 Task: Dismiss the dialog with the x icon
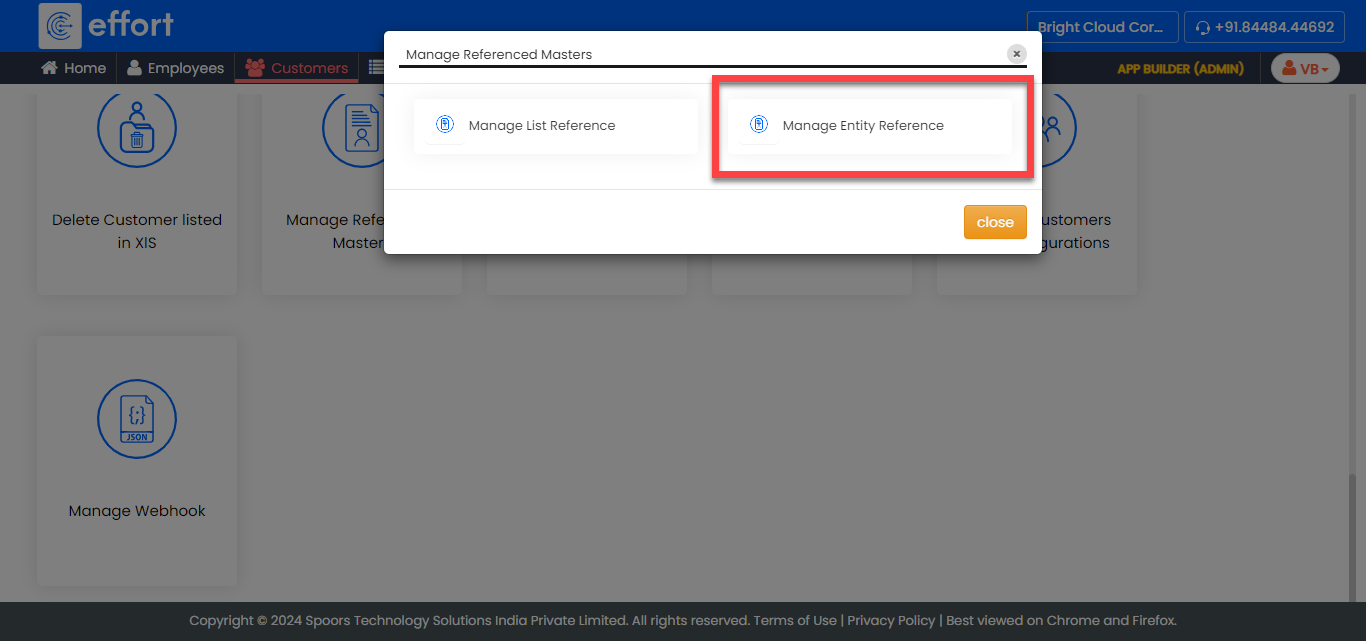1016,54
